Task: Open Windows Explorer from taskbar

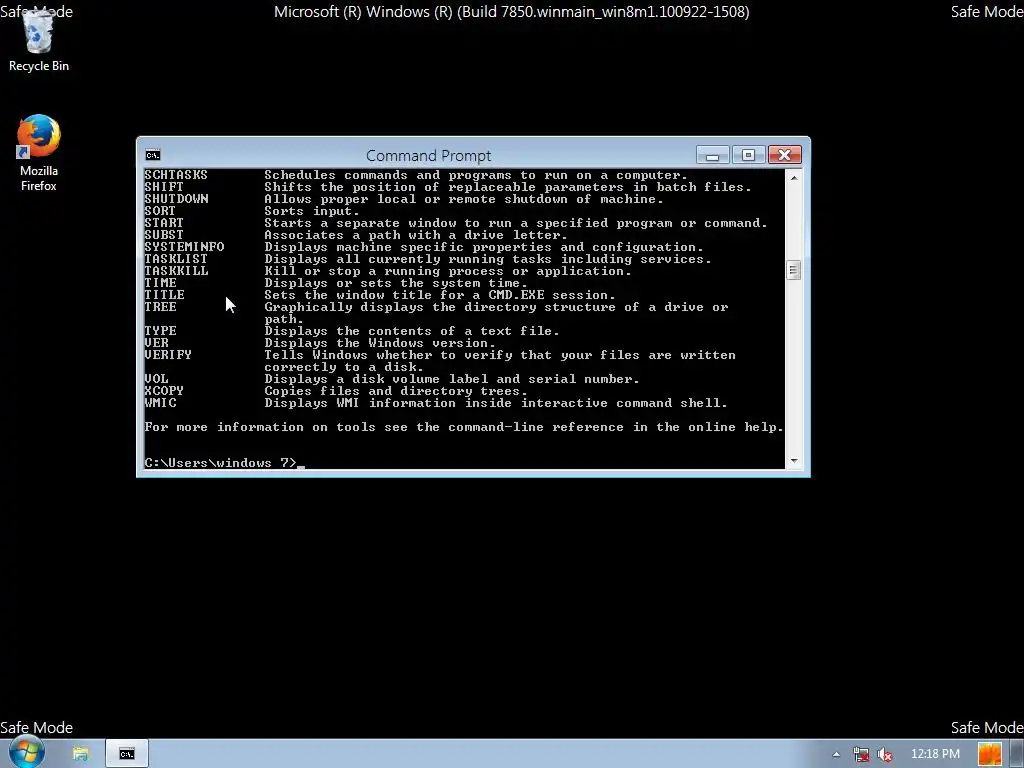Action: coord(80,754)
